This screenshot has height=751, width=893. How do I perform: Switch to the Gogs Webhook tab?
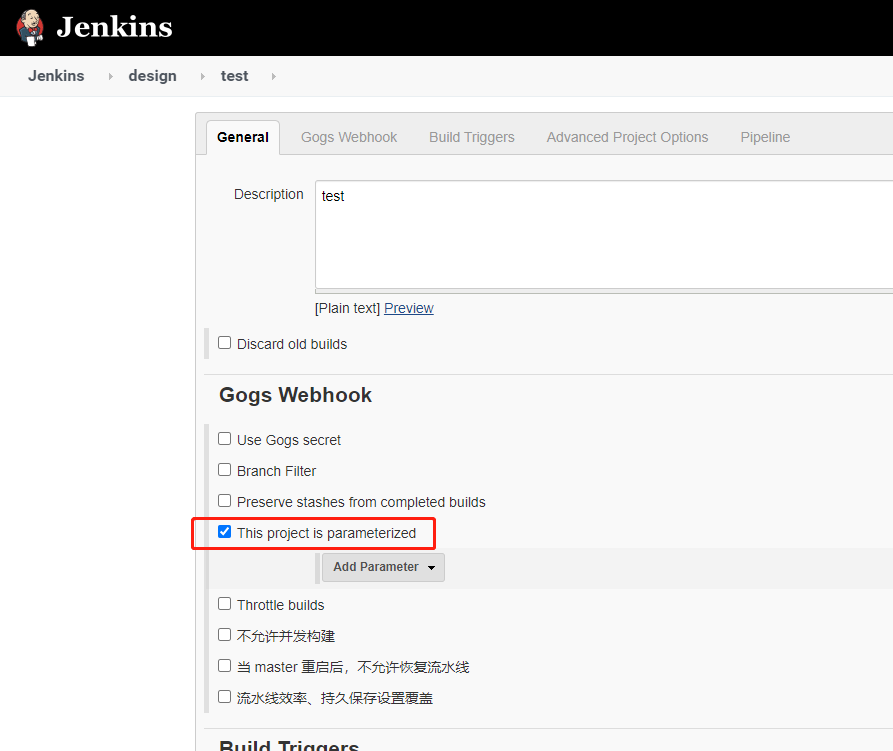pos(348,137)
